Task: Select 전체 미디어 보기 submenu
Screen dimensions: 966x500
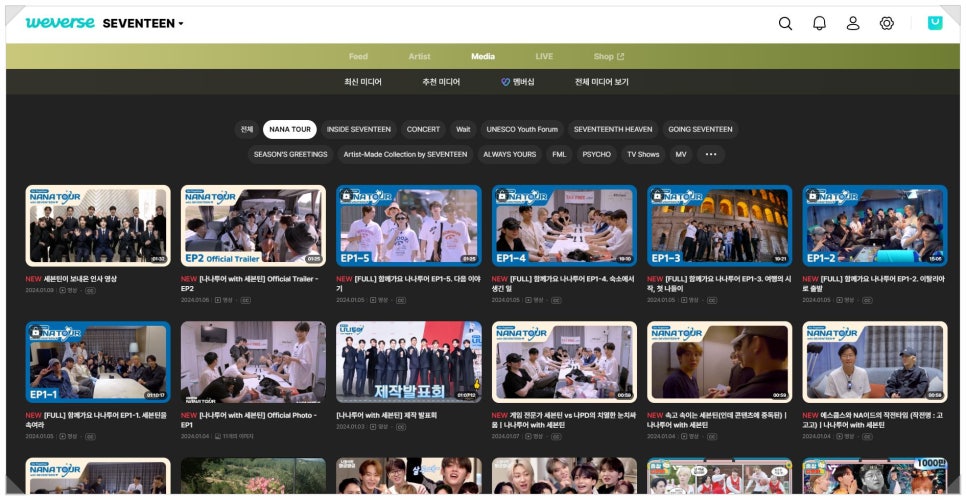Action: click(x=601, y=82)
